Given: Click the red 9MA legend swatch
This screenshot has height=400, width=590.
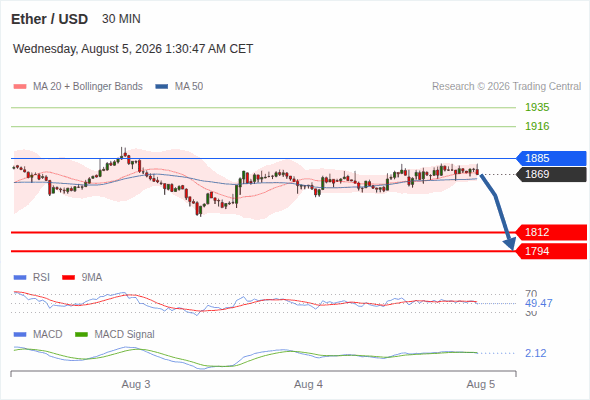Looking at the screenshot, I should 68,278.
